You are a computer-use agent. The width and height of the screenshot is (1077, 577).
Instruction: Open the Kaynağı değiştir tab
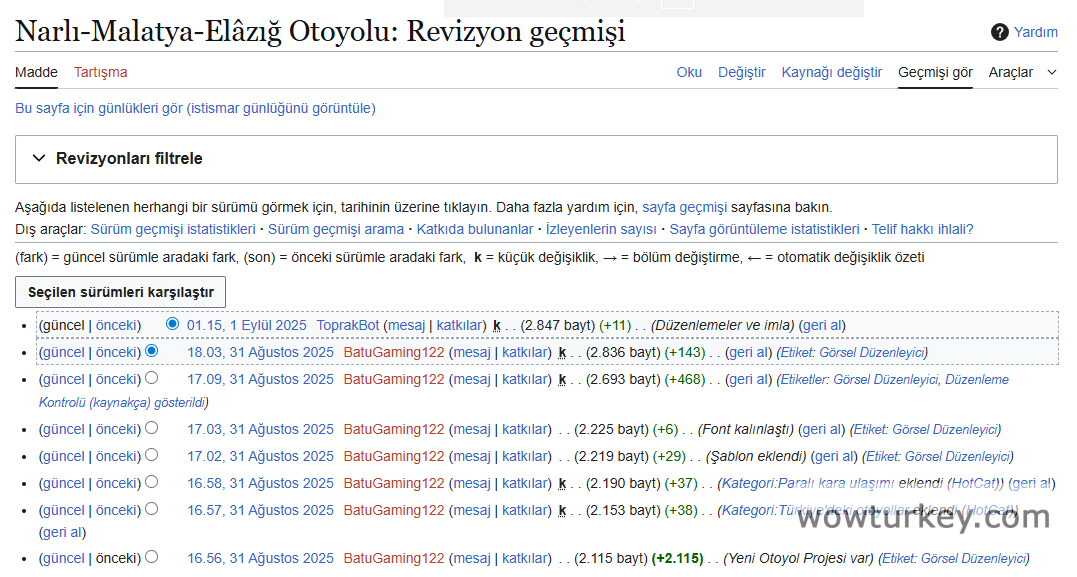(831, 72)
